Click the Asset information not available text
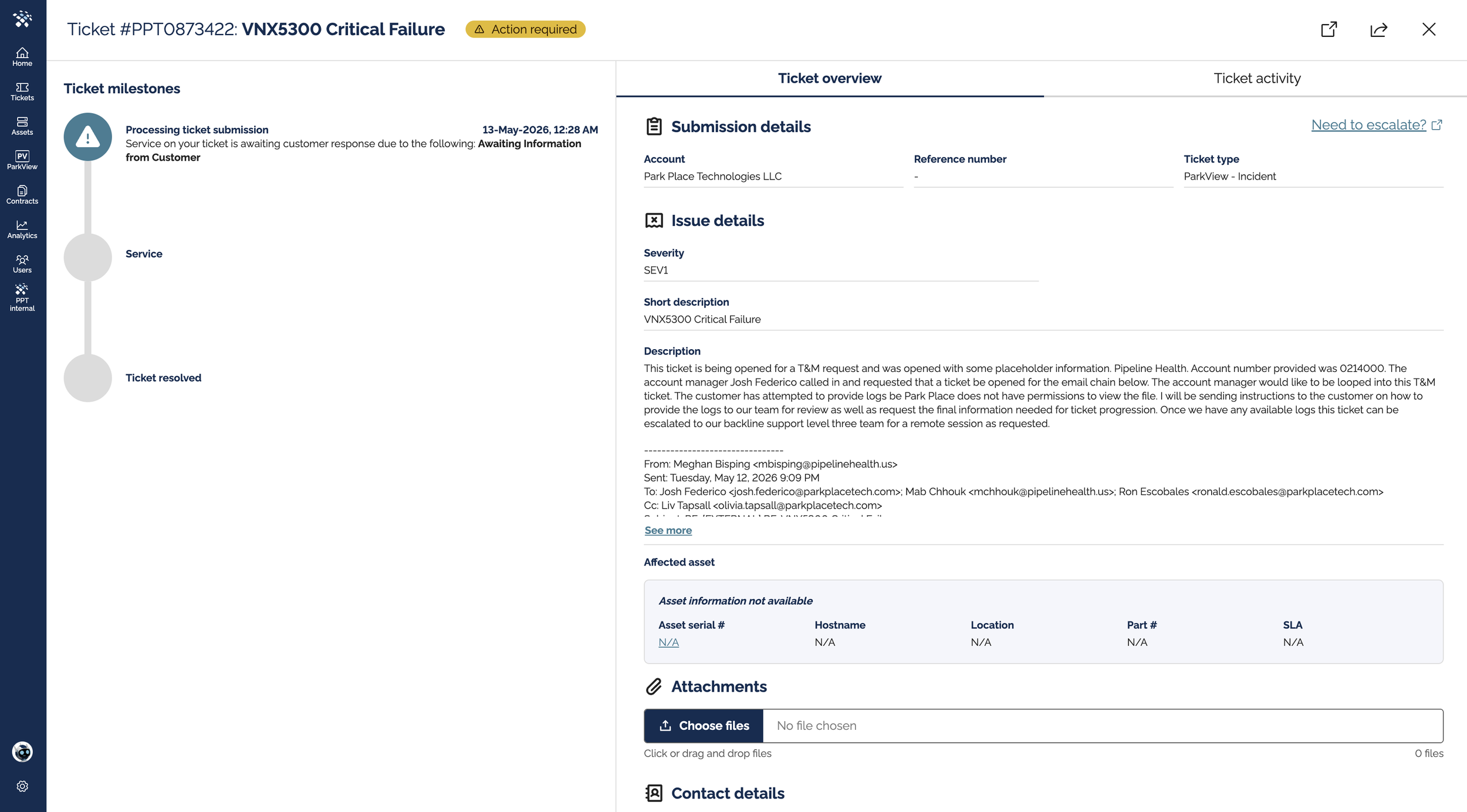Screen dimensions: 1467x812 [x=735, y=601]
